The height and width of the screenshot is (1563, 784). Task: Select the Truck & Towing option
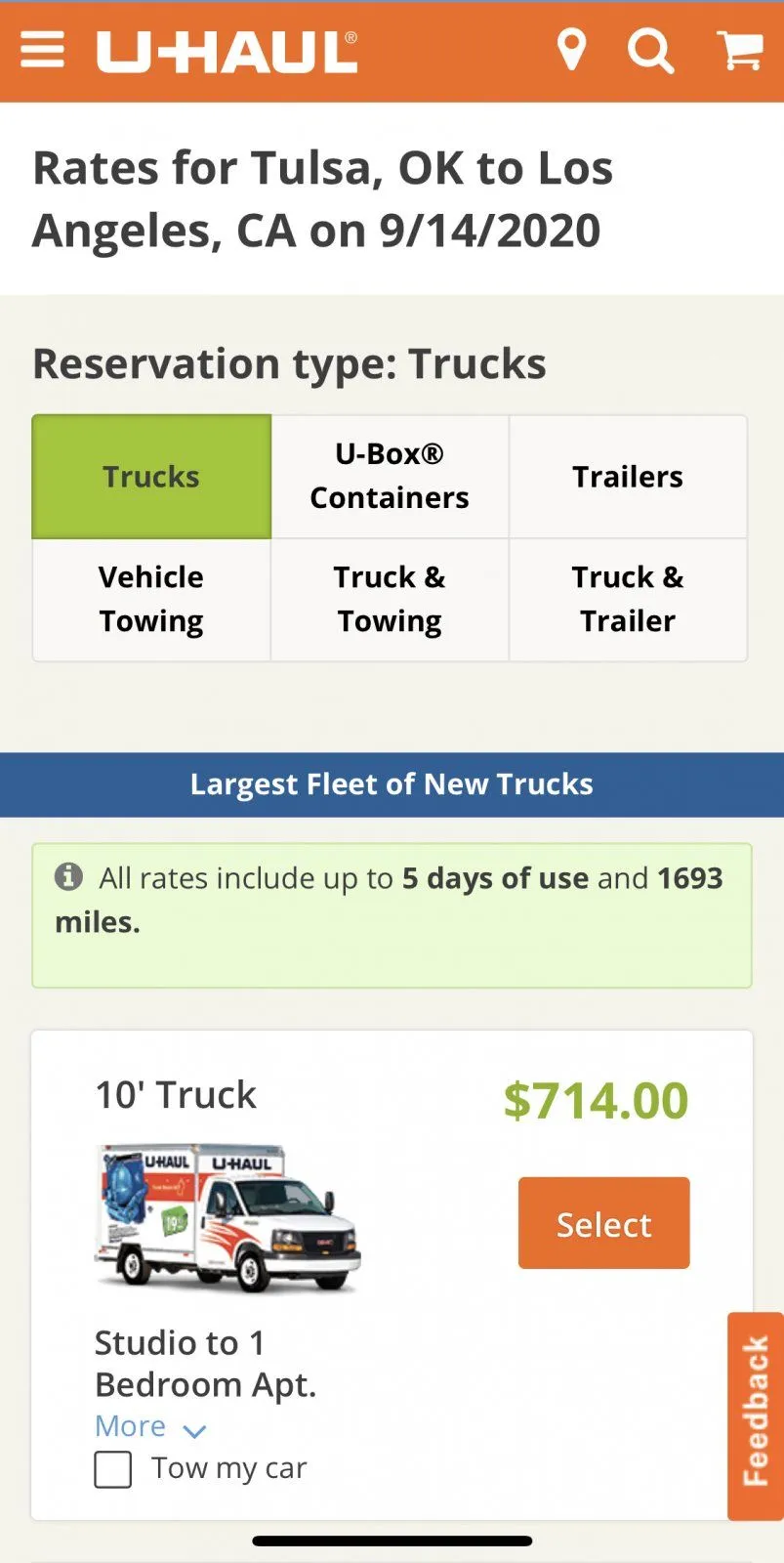coord(390,599)
